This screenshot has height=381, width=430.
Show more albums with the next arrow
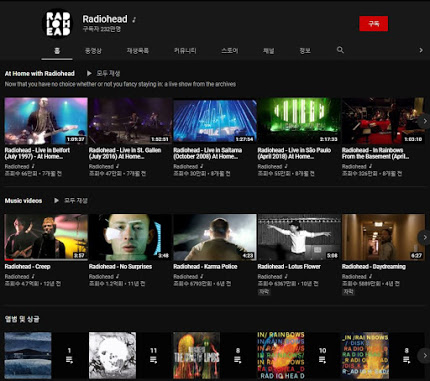pyautogui.click(x=424, y=355)
